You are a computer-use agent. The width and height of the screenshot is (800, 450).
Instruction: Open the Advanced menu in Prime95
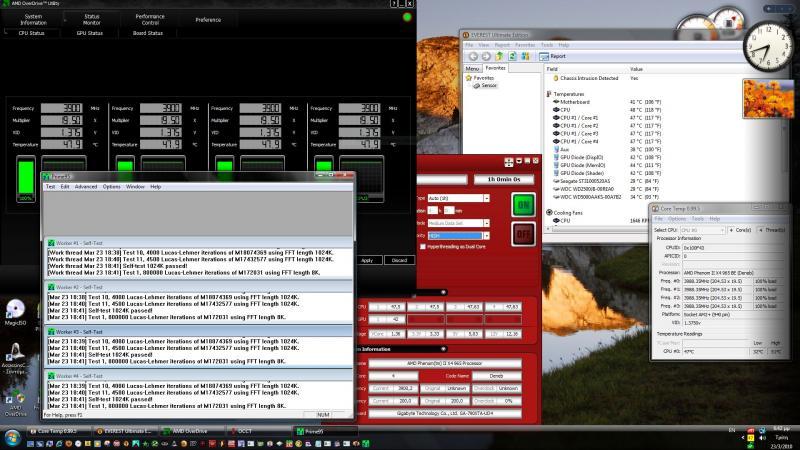click(86, 186)
